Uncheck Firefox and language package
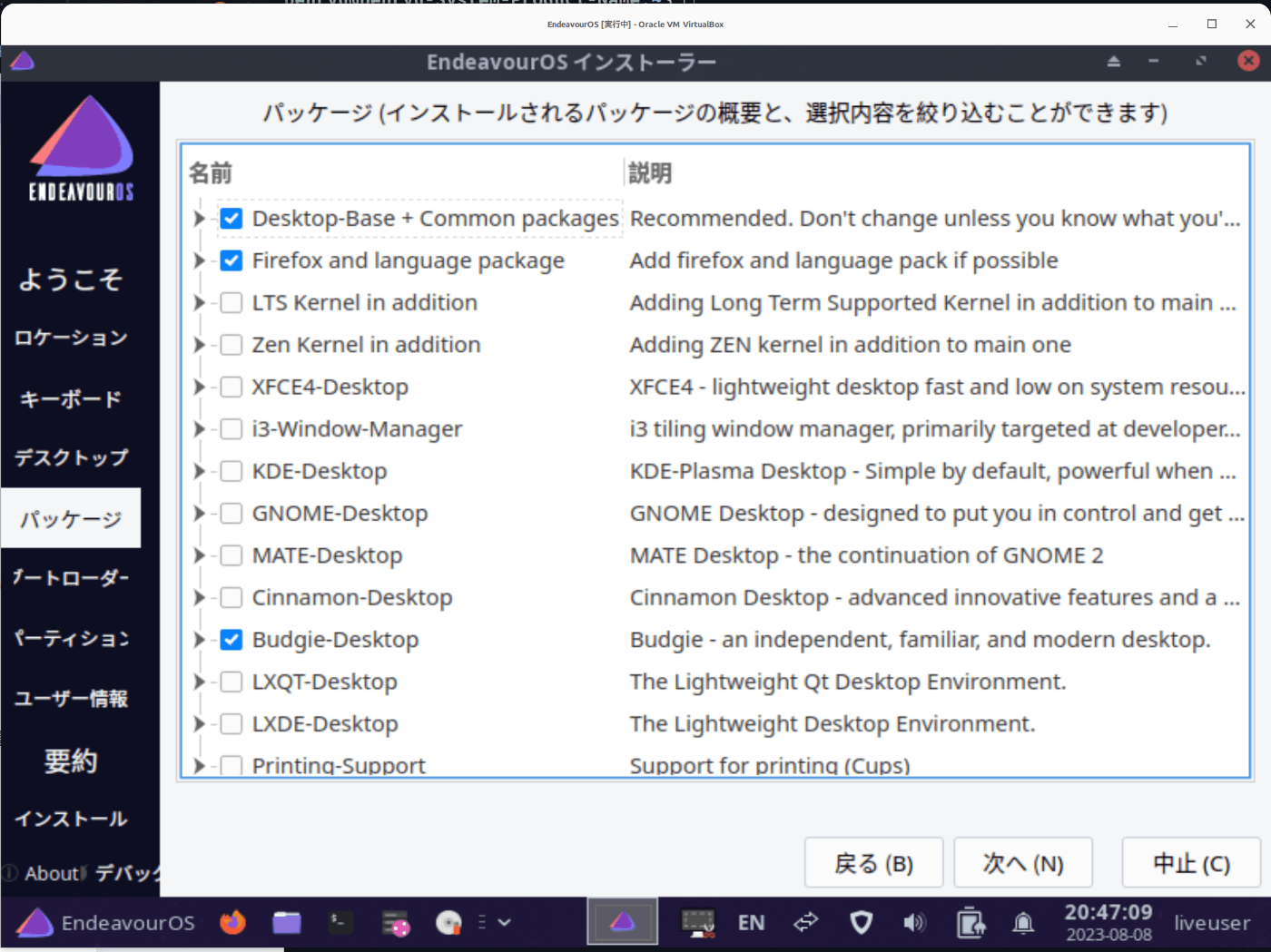 pyautogui.click(x=232, y=260)
